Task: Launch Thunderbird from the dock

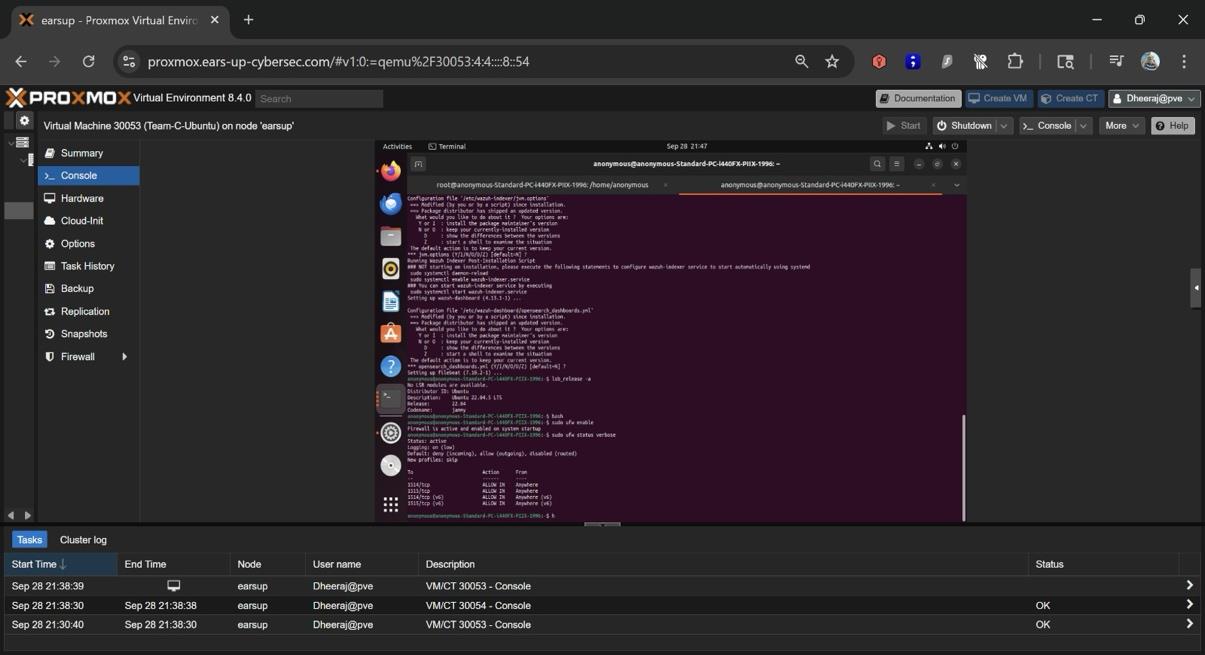Action: tap(389, 203)
